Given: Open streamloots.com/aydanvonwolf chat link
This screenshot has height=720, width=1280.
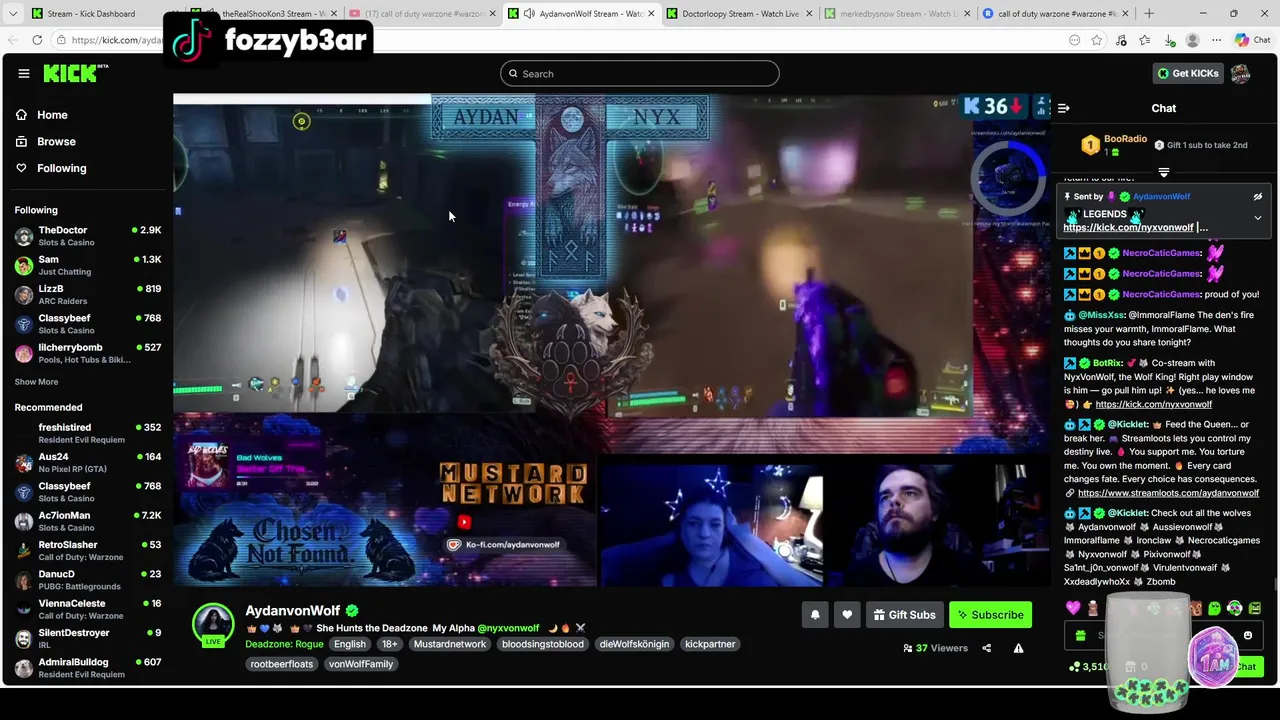Looking at the screenshot, I should (1168, 493).
